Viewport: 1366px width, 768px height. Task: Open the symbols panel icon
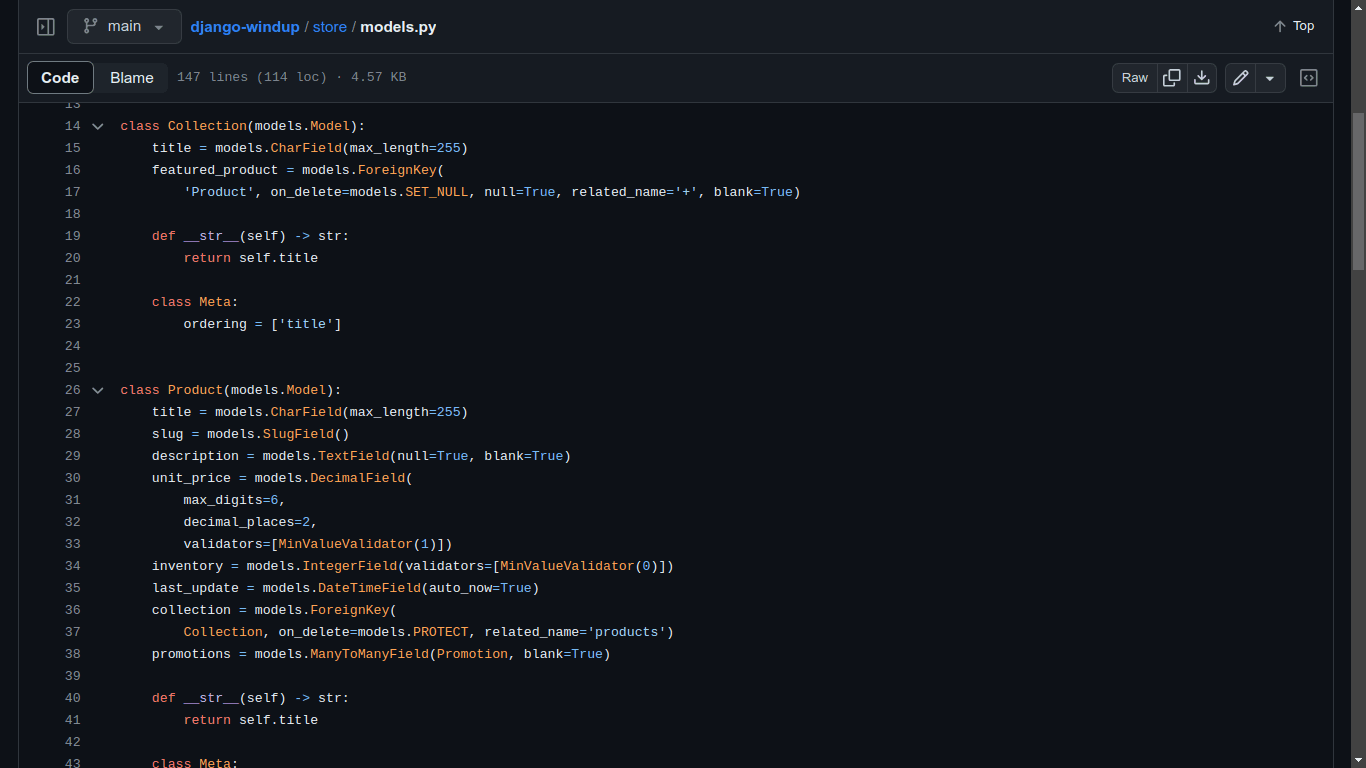[1308, 77]
